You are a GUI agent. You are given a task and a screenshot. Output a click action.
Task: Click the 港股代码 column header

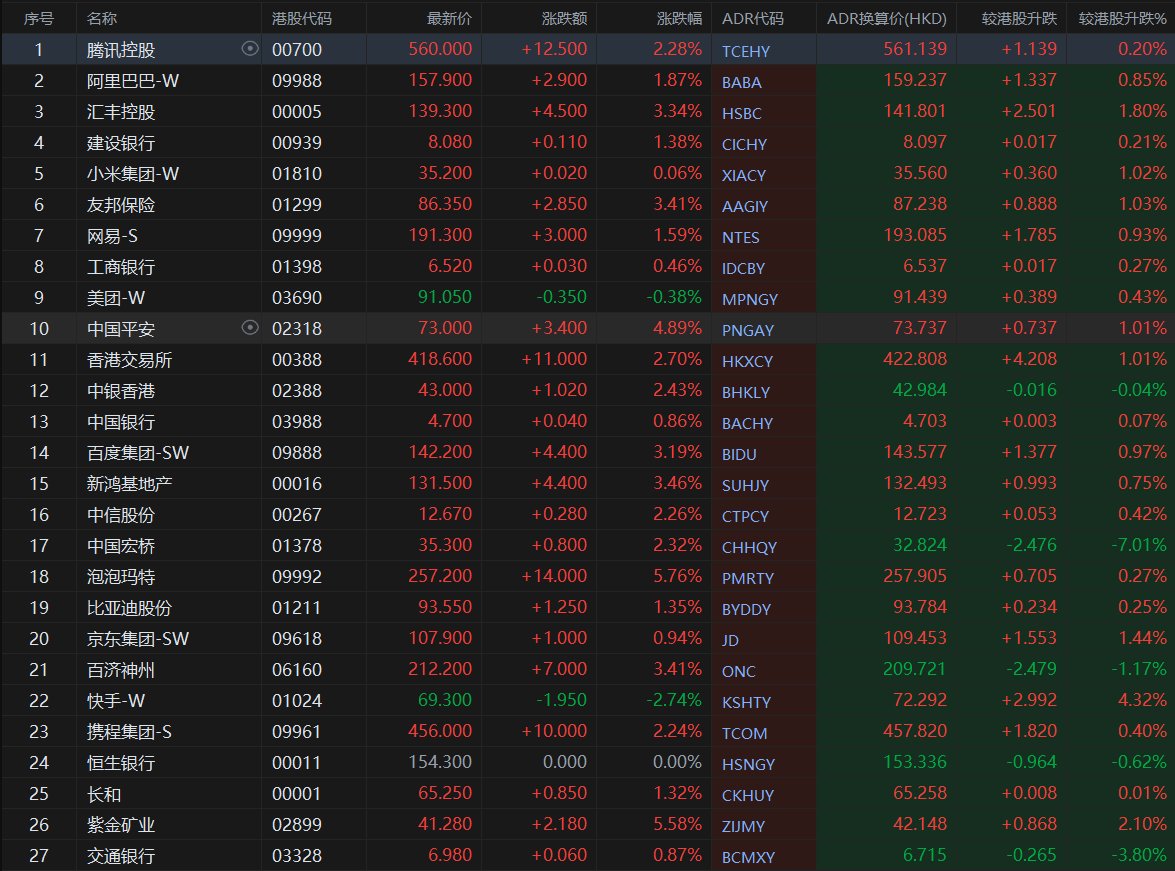[302, 18]
